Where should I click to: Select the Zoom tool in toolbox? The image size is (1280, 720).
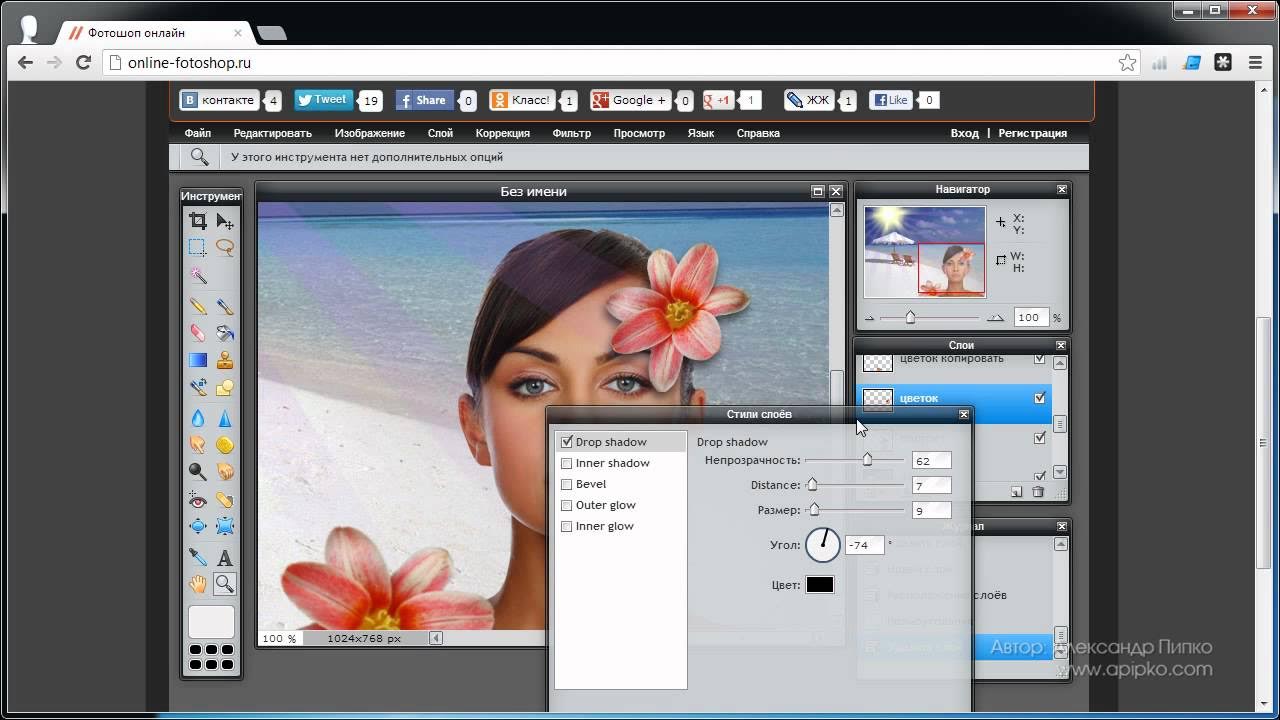pos(225,584)
